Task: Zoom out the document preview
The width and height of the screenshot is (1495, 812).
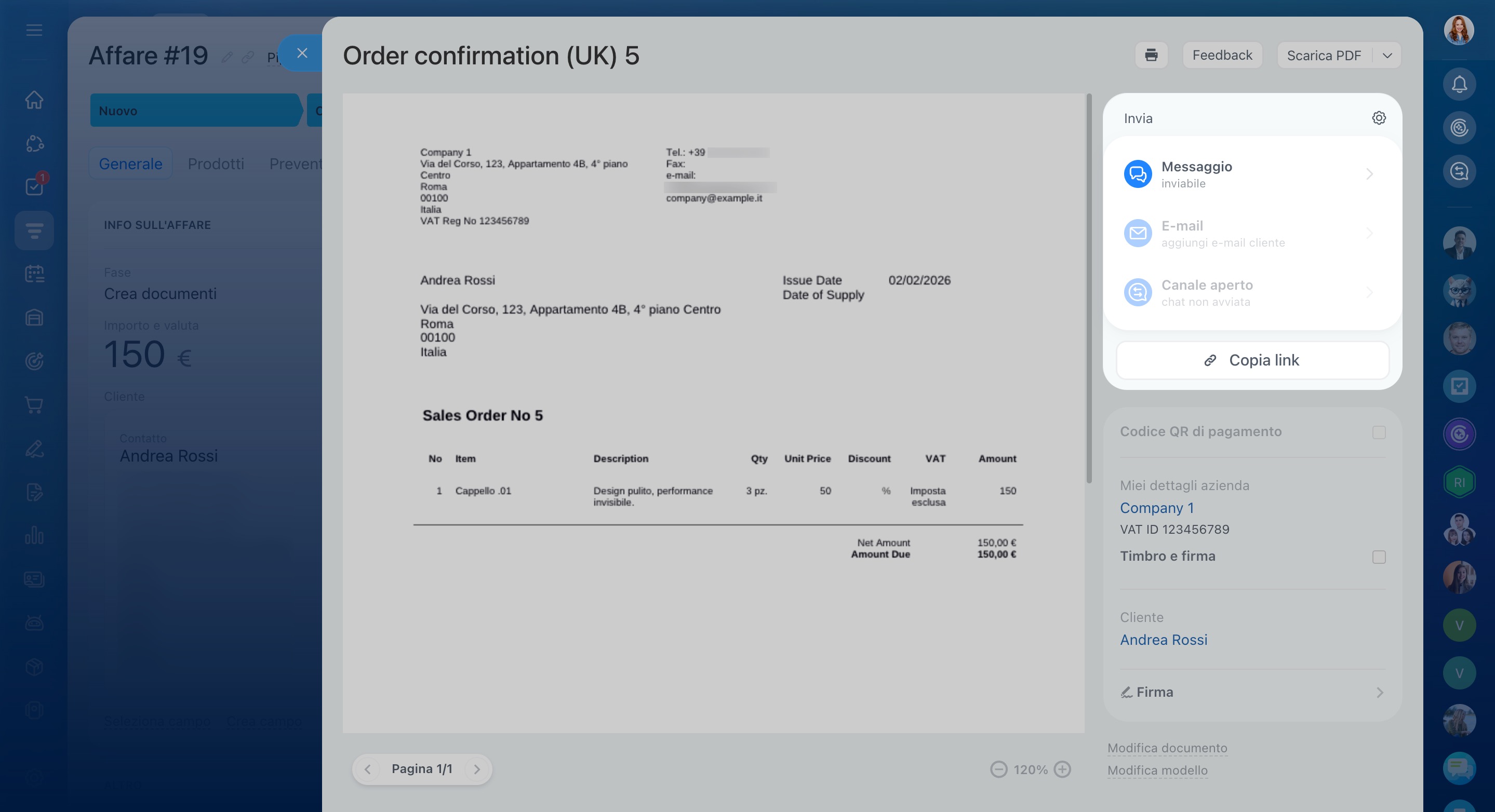Action: [x=998, y=769]
